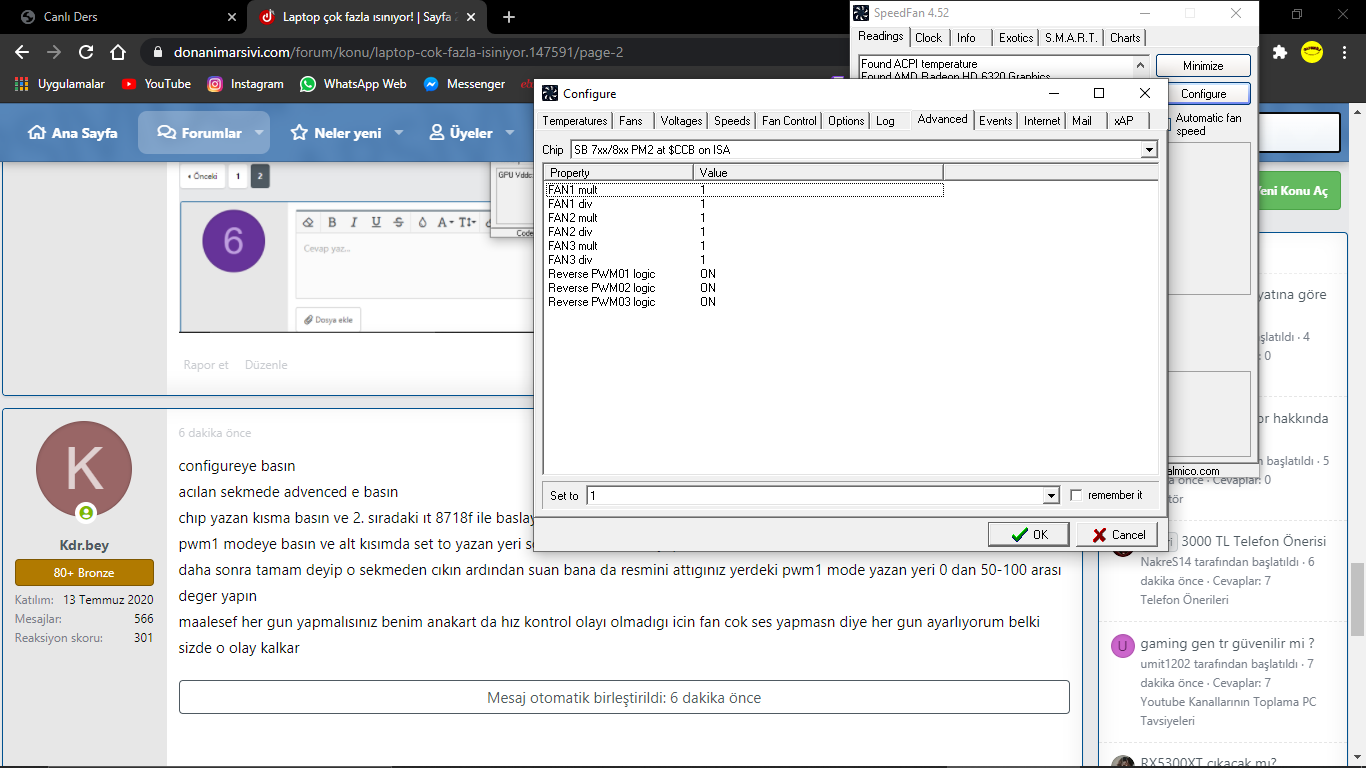Select the Fan Control tab
Image resolution: width=1366 pixels, height=768 pixels.
[789, 121]
